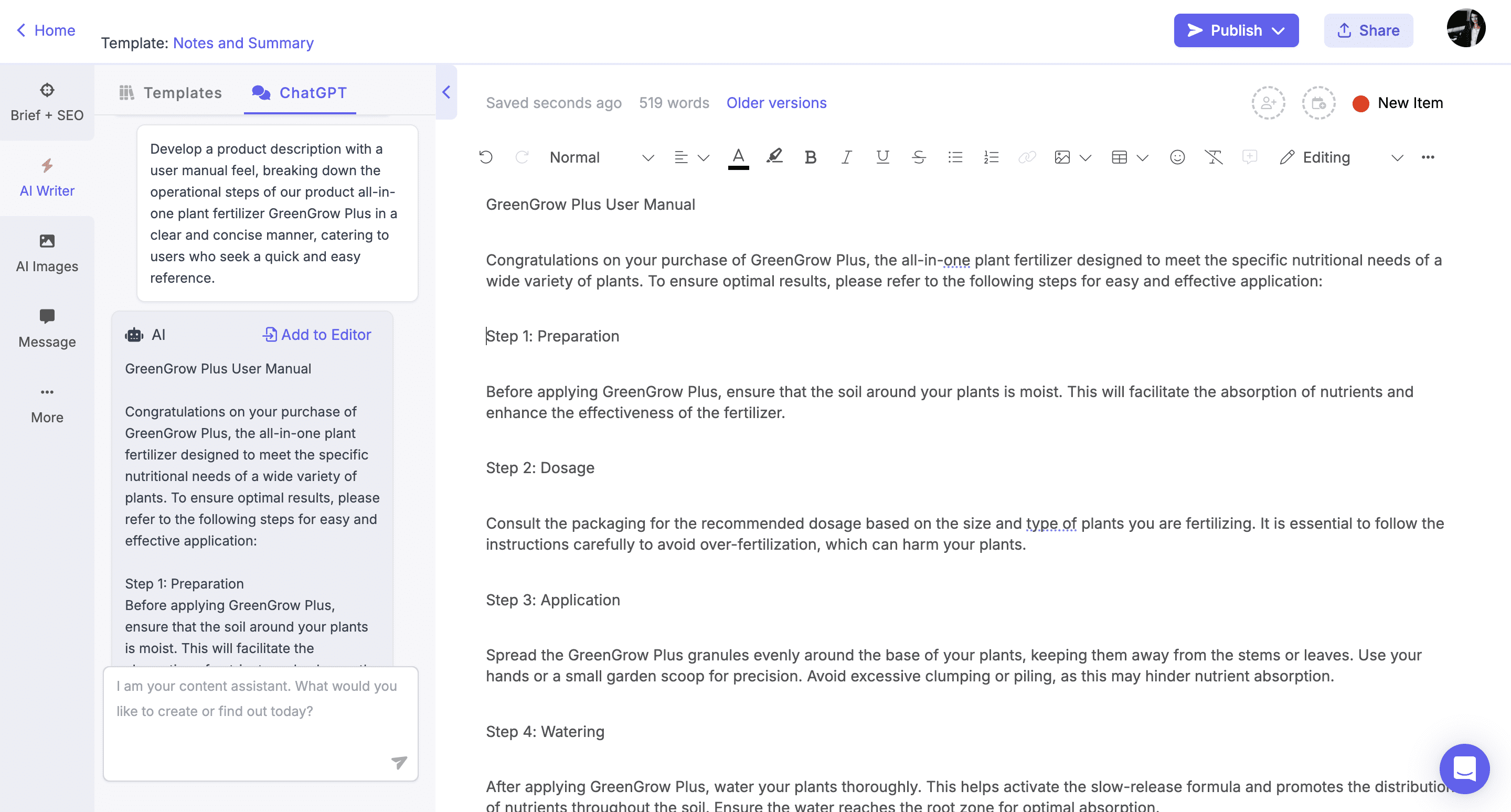
Task: Switch to the ChatGPT tab
Action: (300, 93)
